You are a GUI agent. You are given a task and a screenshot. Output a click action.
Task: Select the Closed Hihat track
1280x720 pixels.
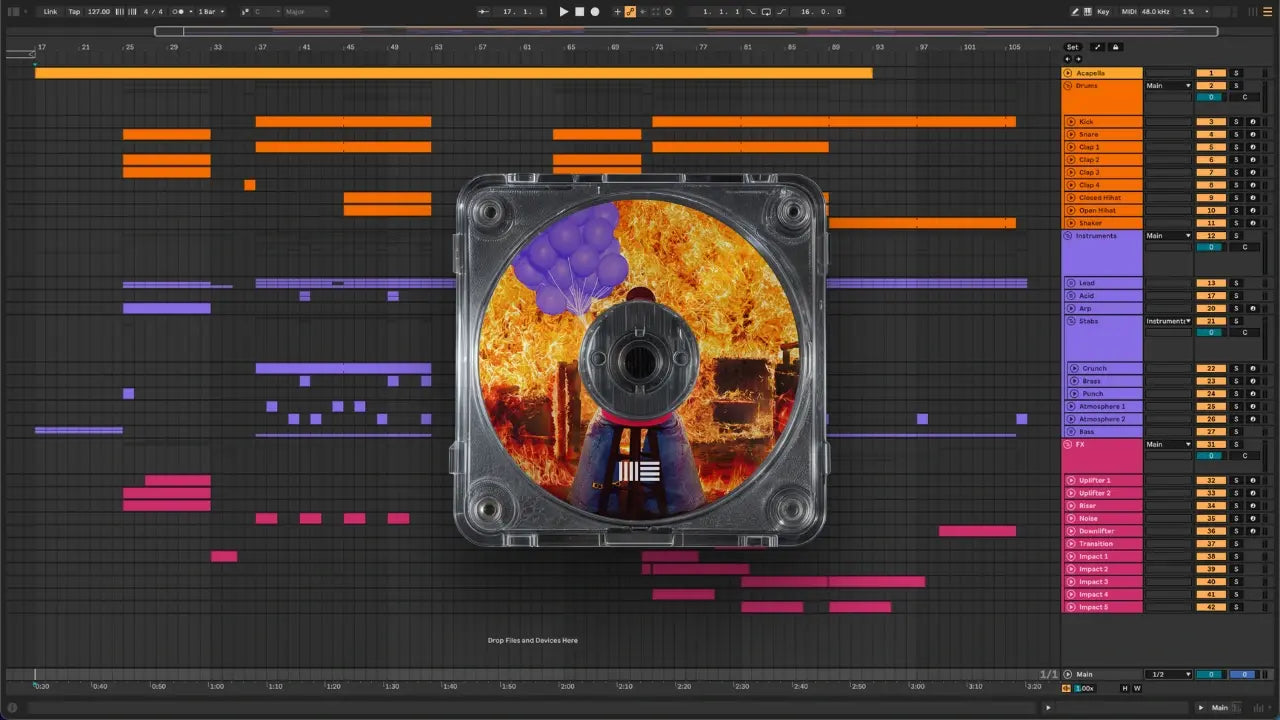click(1104, 198)
